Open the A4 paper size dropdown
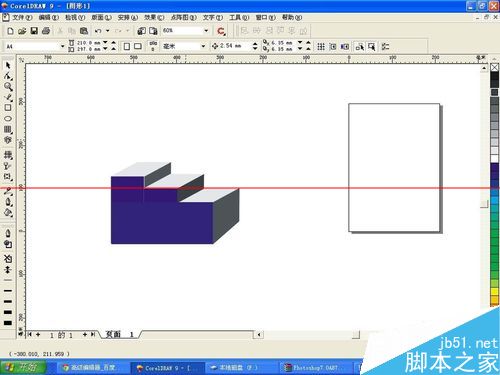Screen dimensions: 500x375 pos(62,46)
